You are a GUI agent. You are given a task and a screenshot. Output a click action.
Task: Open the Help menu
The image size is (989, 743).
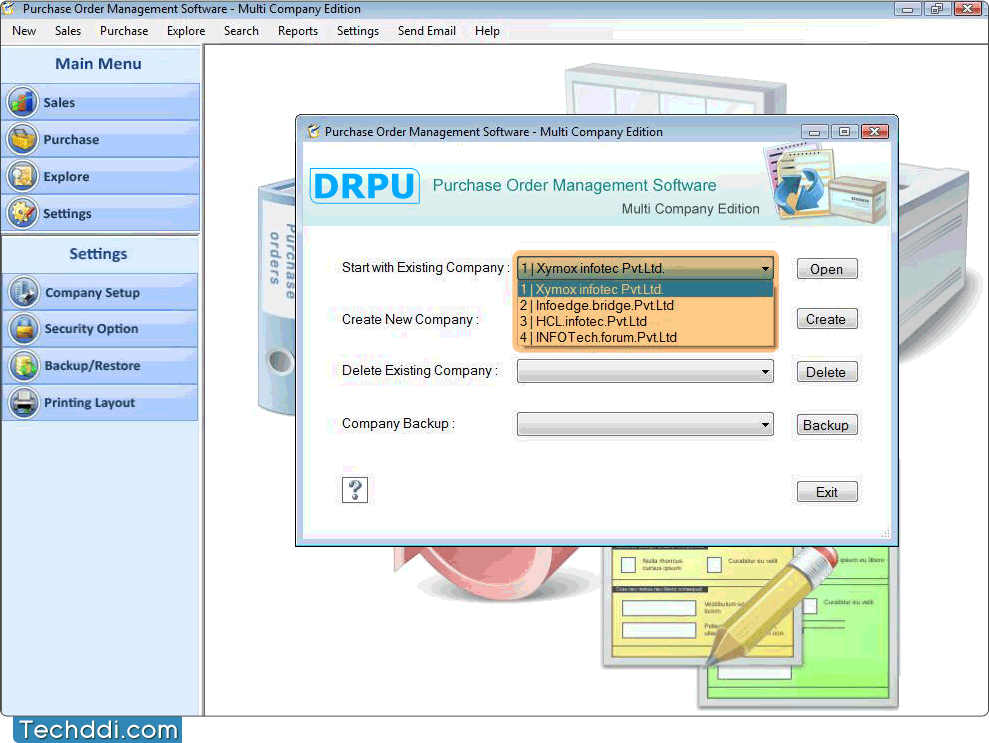[x=487, y=31]
